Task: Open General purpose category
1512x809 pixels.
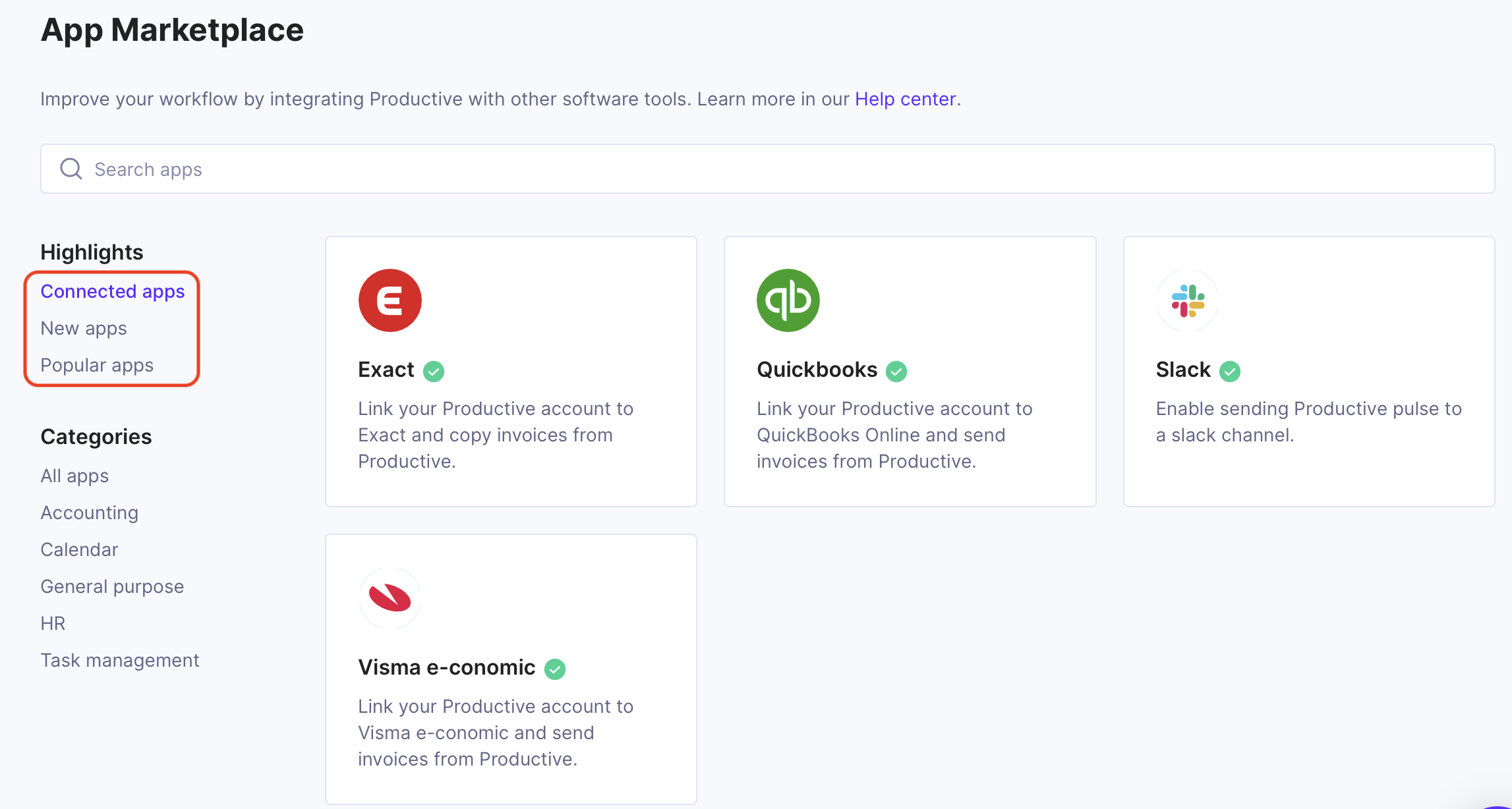Action: coord(112,586)
